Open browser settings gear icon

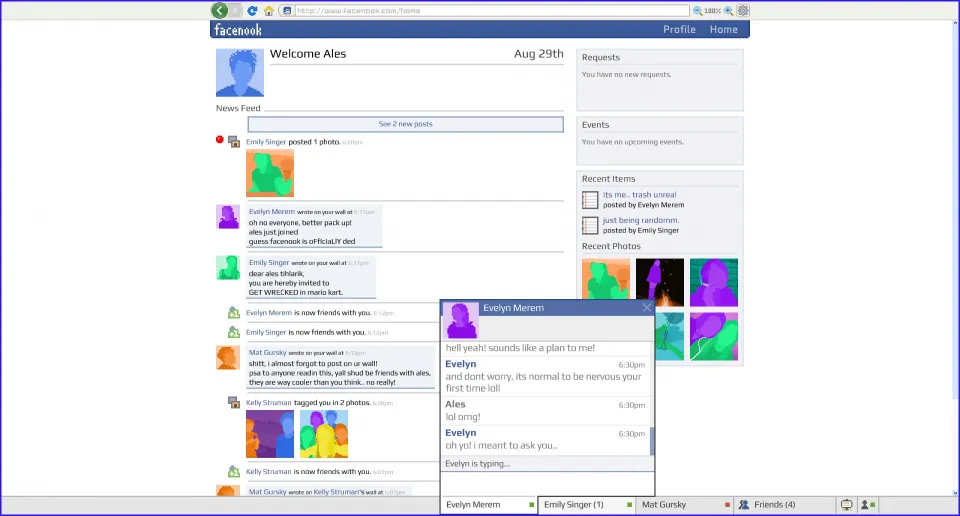coord(743,10)
